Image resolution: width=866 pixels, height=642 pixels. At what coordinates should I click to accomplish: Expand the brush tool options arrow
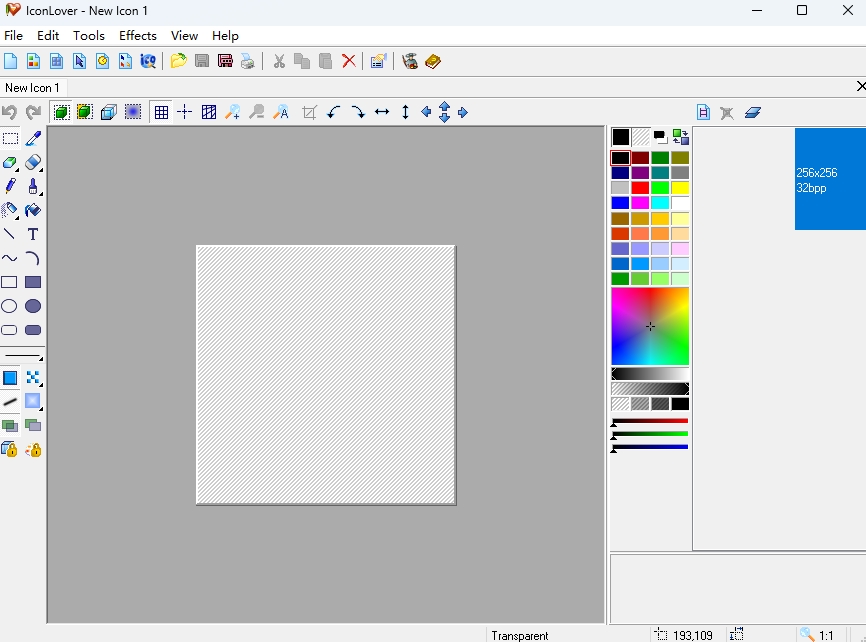click(41, 193)
